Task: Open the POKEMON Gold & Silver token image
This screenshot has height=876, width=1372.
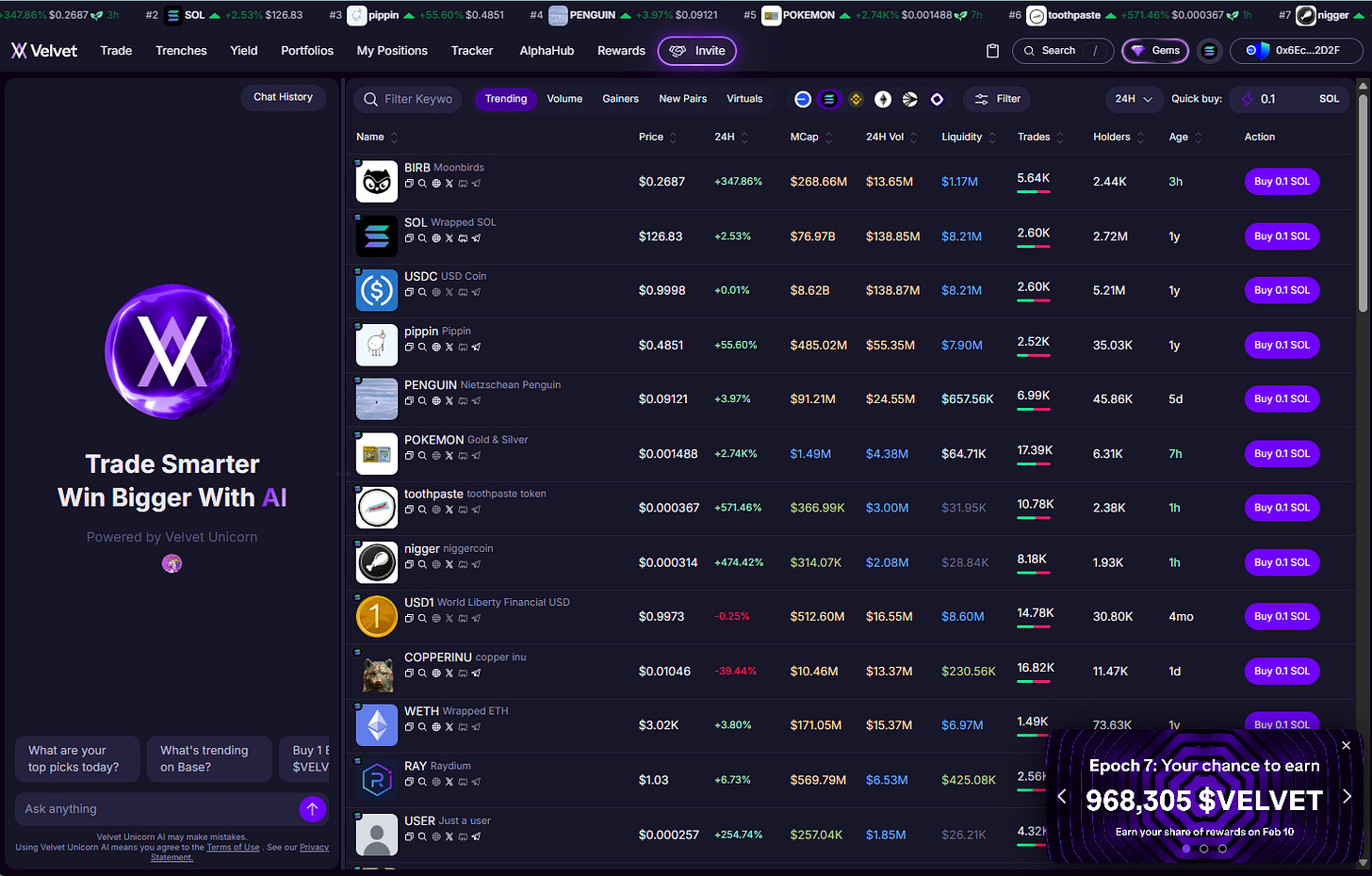Action: coord(377,454)
